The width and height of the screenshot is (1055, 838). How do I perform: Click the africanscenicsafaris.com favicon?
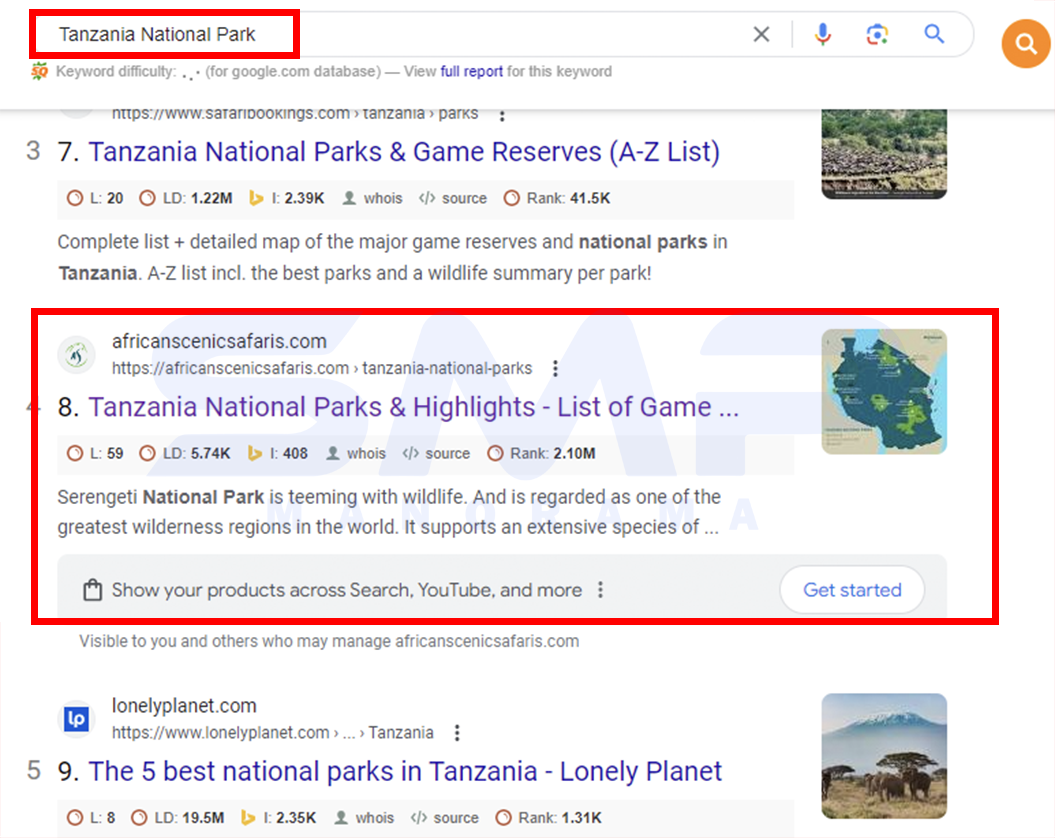pyautogui.click(x=76, y=354)
